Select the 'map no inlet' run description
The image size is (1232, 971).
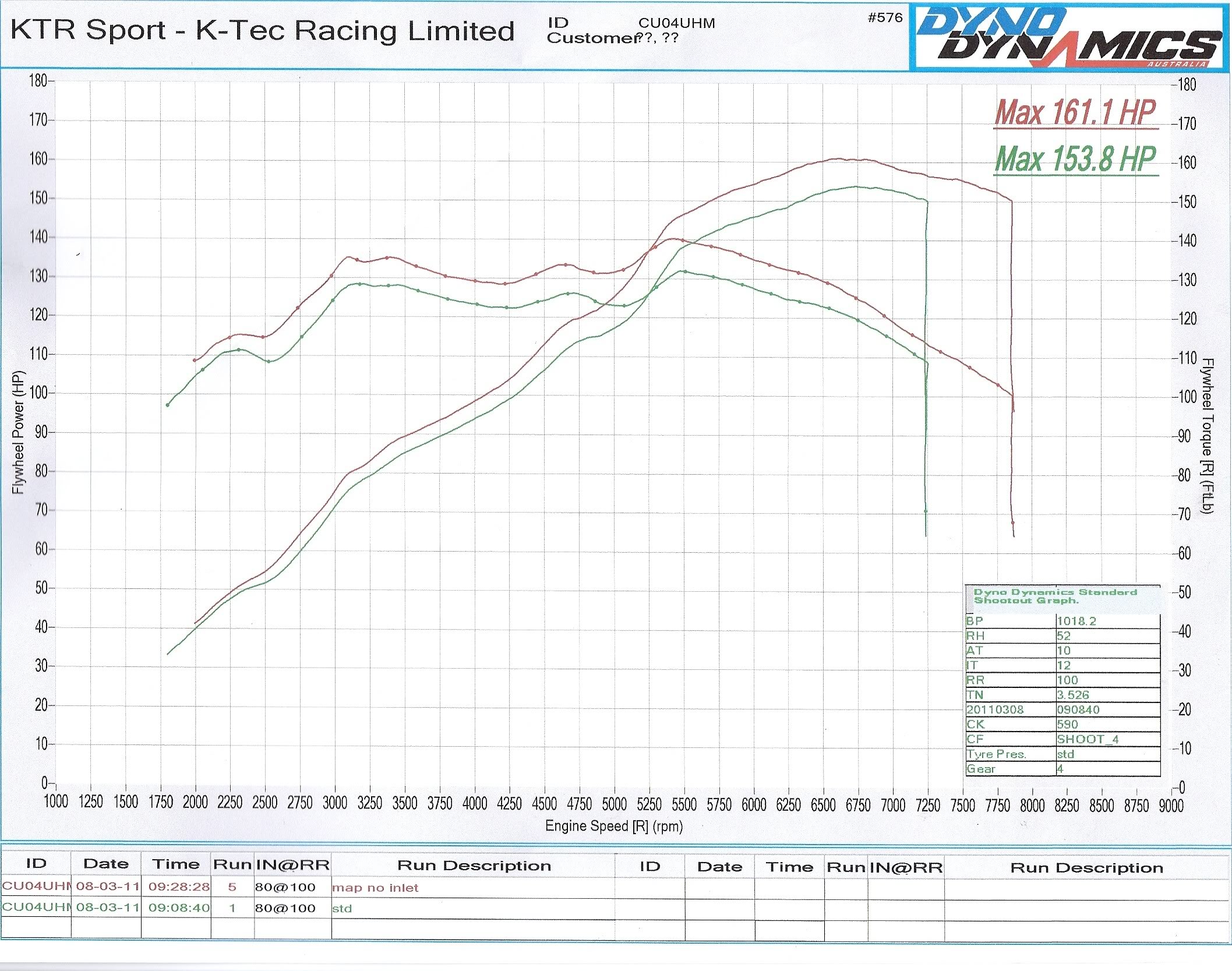[x=375, y=888]
